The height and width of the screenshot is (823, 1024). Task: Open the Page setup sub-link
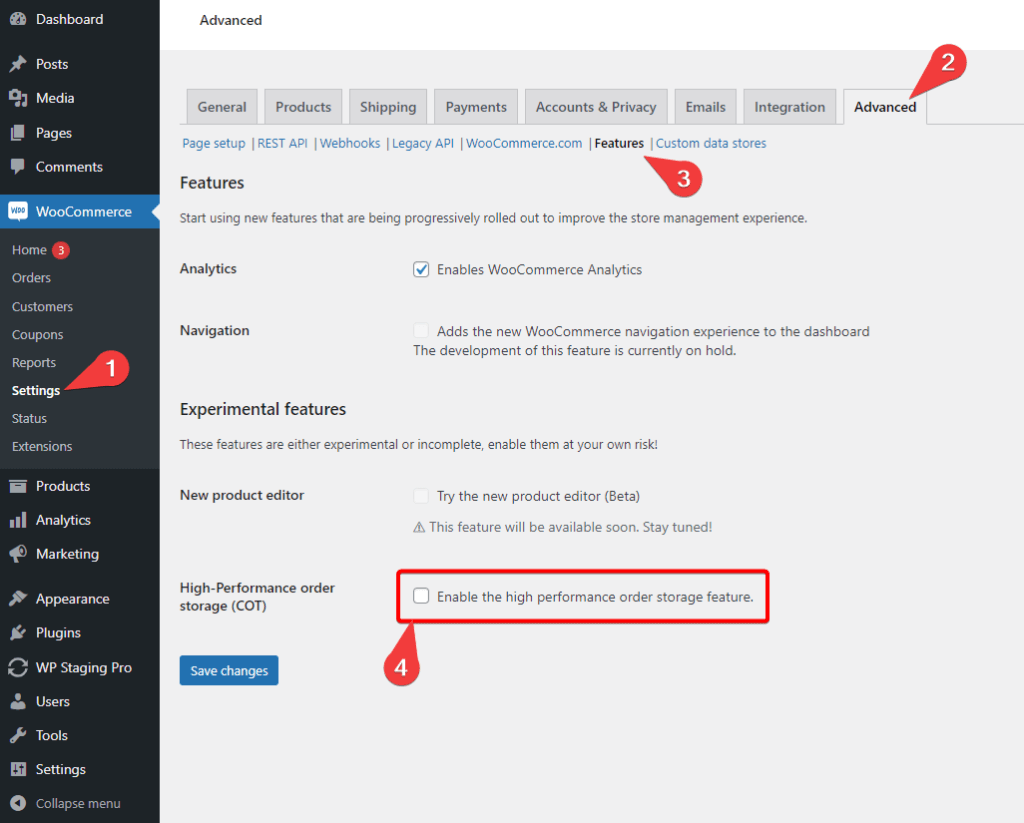[x=214, y=143]
